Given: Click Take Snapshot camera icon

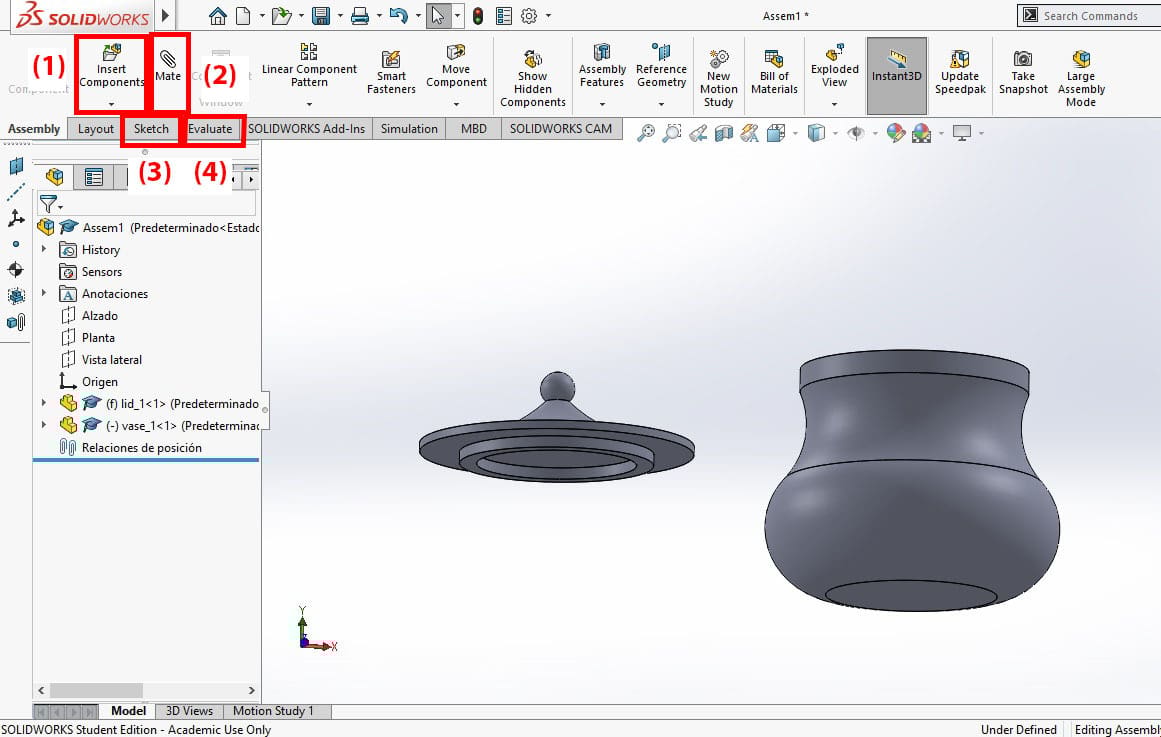Looking at the screenshot, I should (1023, 72).
